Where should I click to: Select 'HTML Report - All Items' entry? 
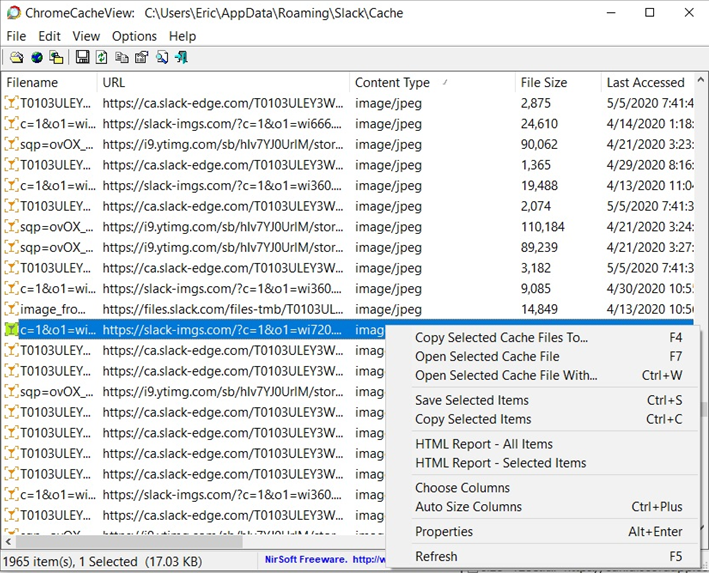coord(484,444)
